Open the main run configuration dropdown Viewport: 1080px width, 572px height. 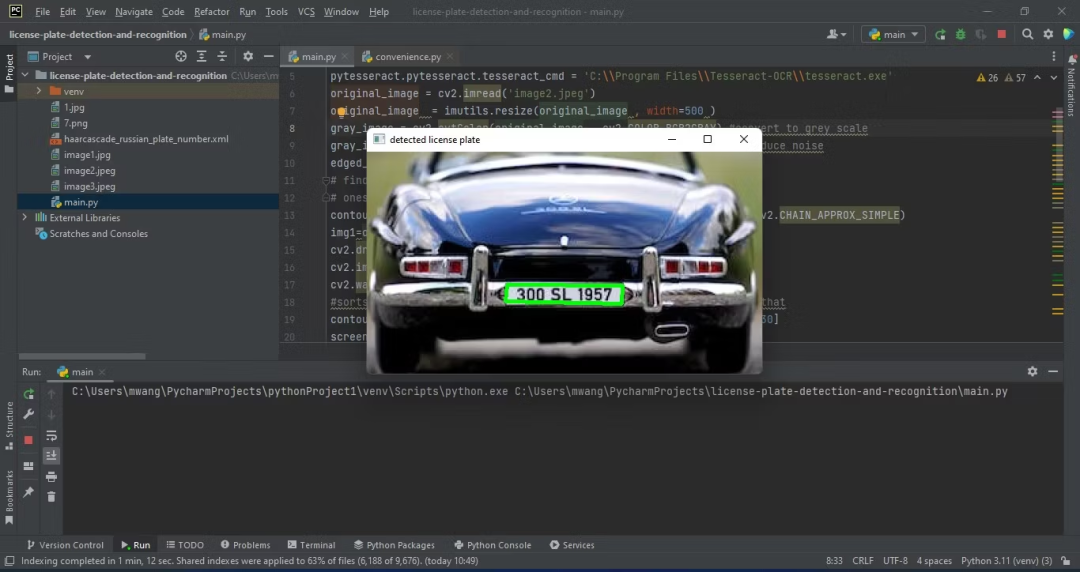pyautogui.click(x=893, y=34)
